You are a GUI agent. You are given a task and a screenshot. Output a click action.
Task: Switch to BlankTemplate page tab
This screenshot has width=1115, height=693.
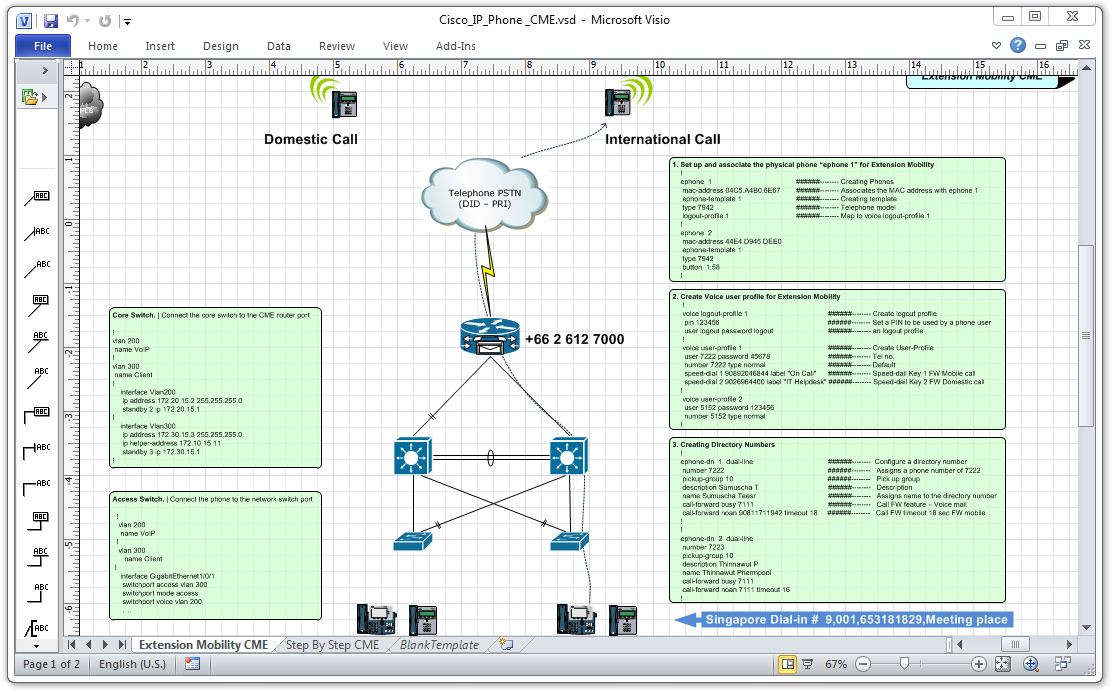439,645
